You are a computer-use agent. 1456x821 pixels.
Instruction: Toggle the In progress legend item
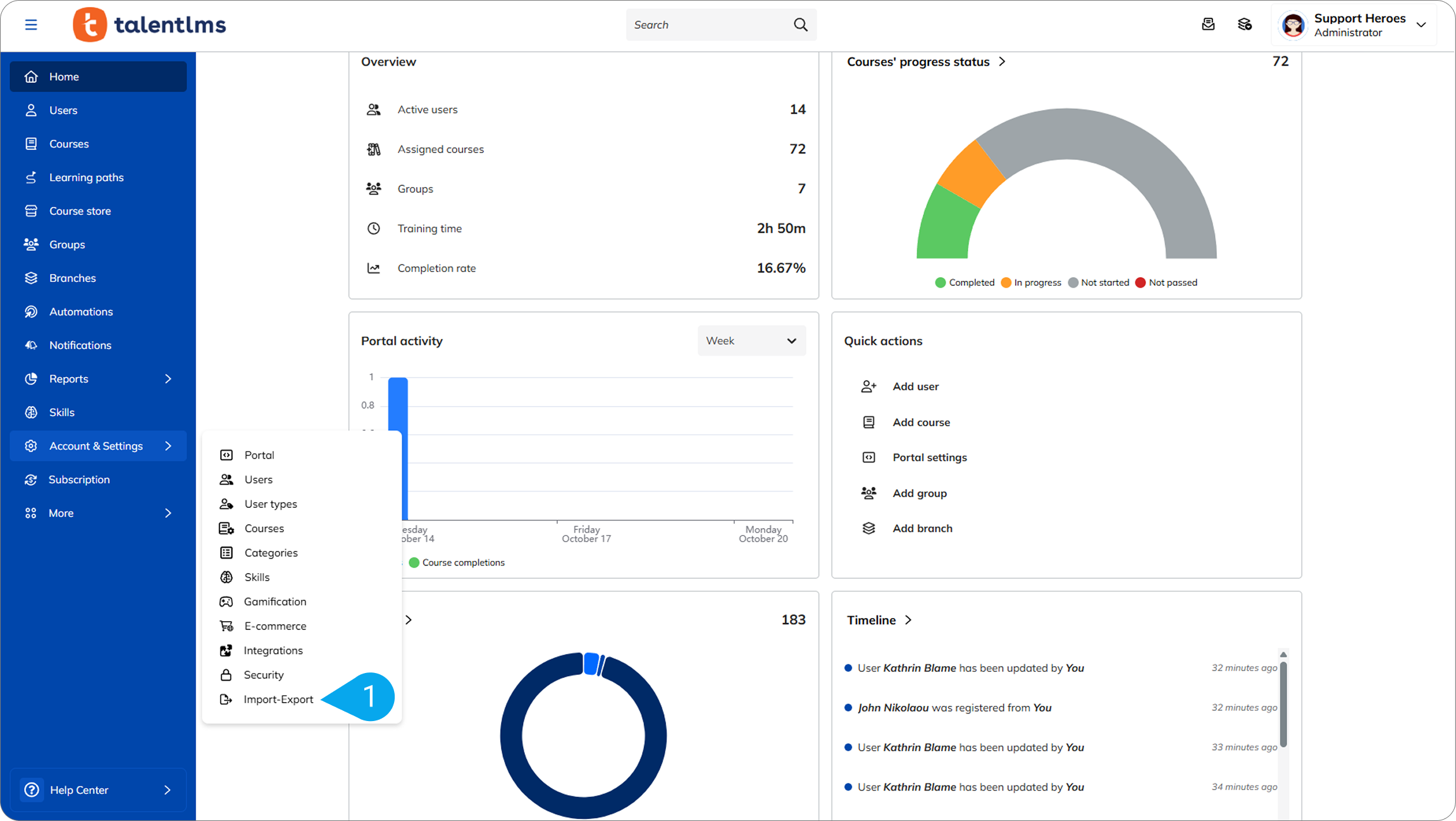pos(1032,283)
